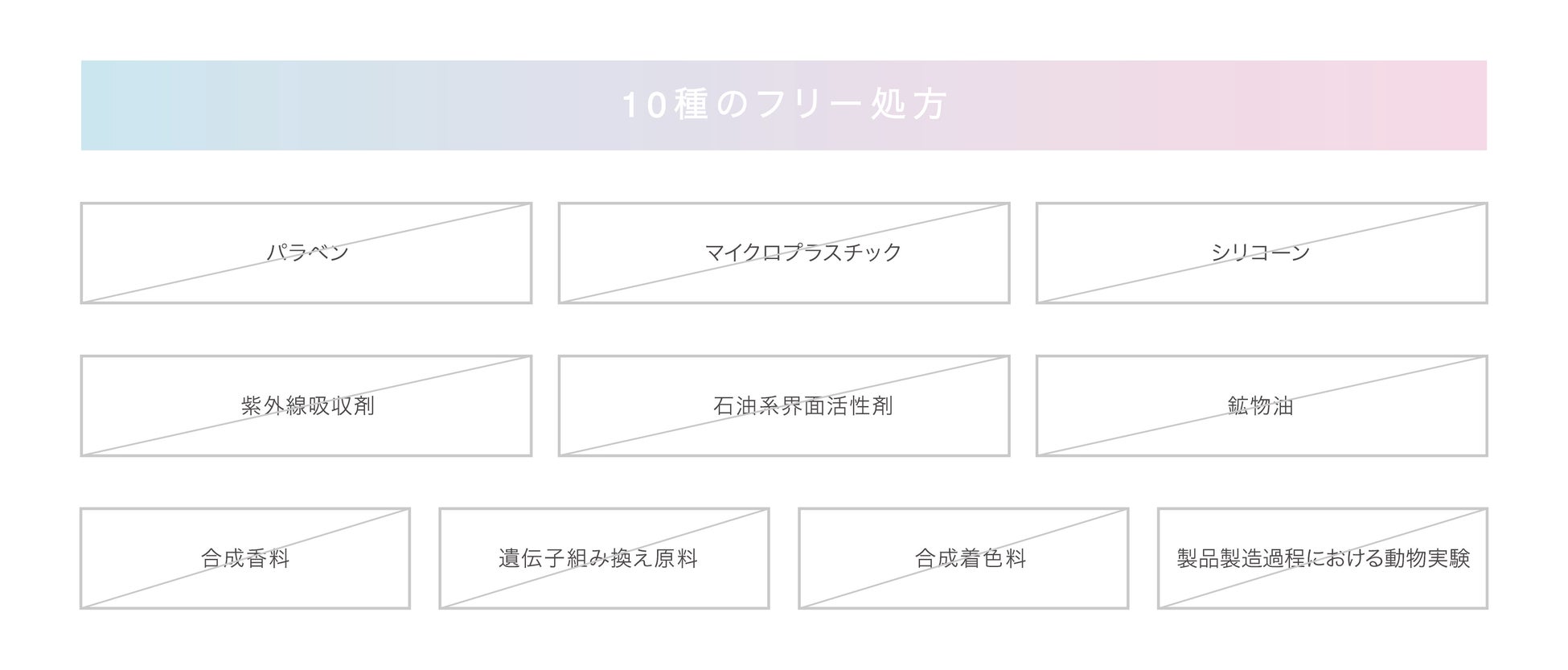
Task: Click the 処方 characters in the header
Action: point(908,105)
